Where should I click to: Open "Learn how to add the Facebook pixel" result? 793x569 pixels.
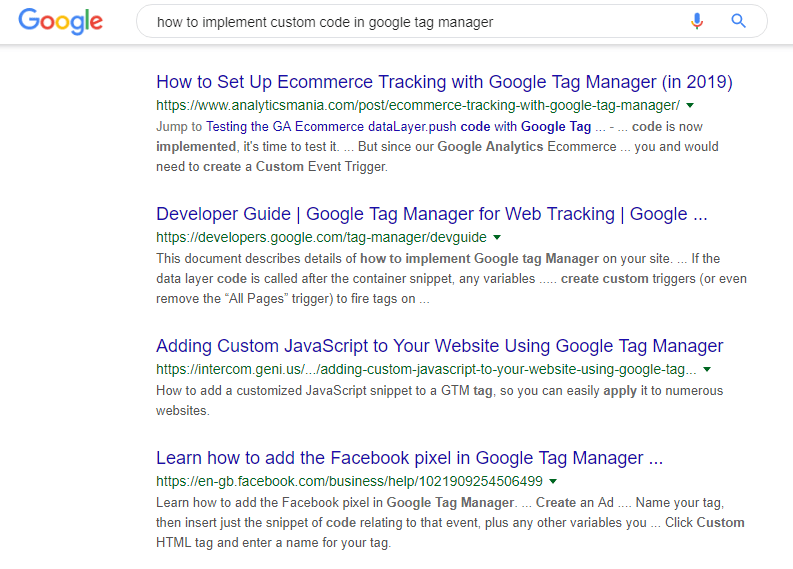pyautogui.click(x=409, y=458)
